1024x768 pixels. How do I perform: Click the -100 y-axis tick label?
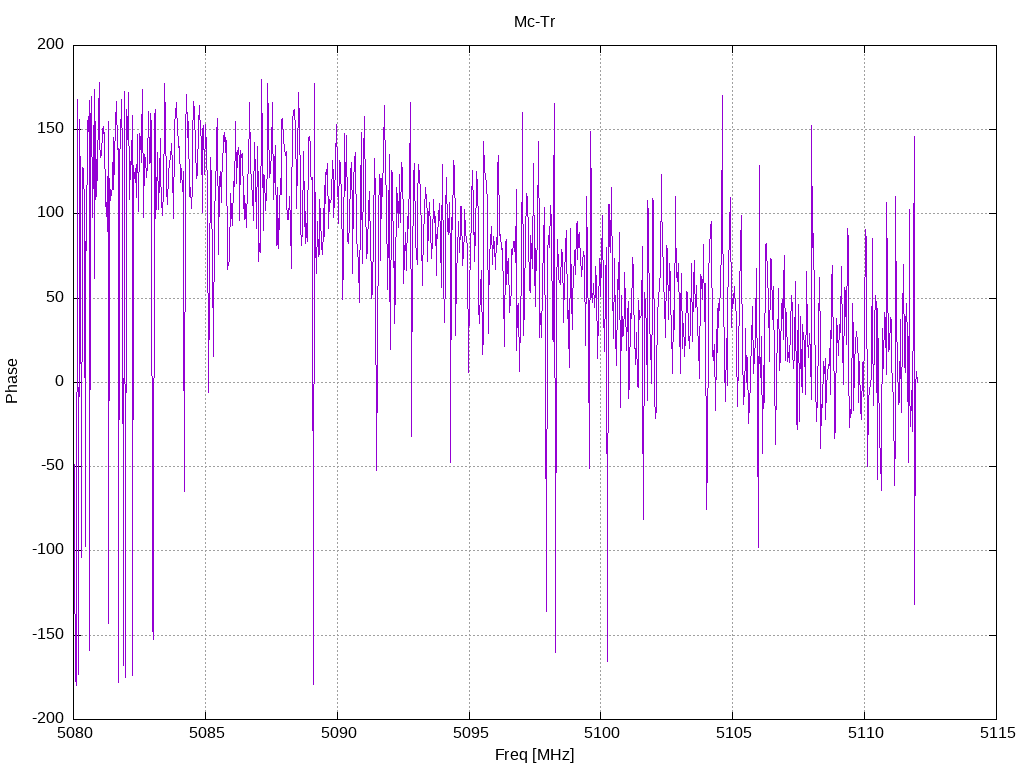(x=48, y=550)
